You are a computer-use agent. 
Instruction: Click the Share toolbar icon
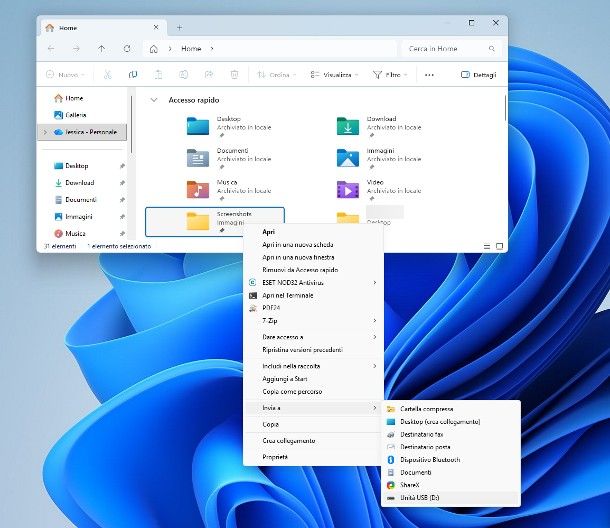[209, 74]
